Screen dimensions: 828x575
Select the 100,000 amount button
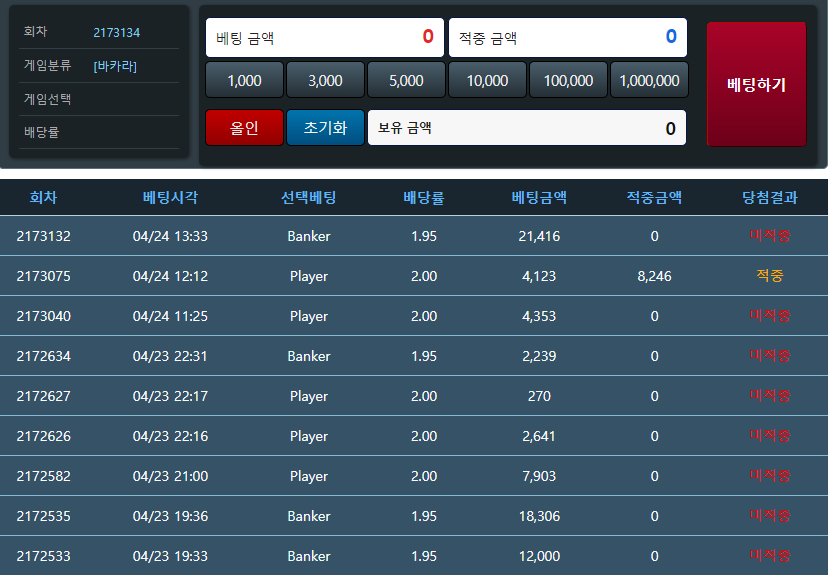568,81
